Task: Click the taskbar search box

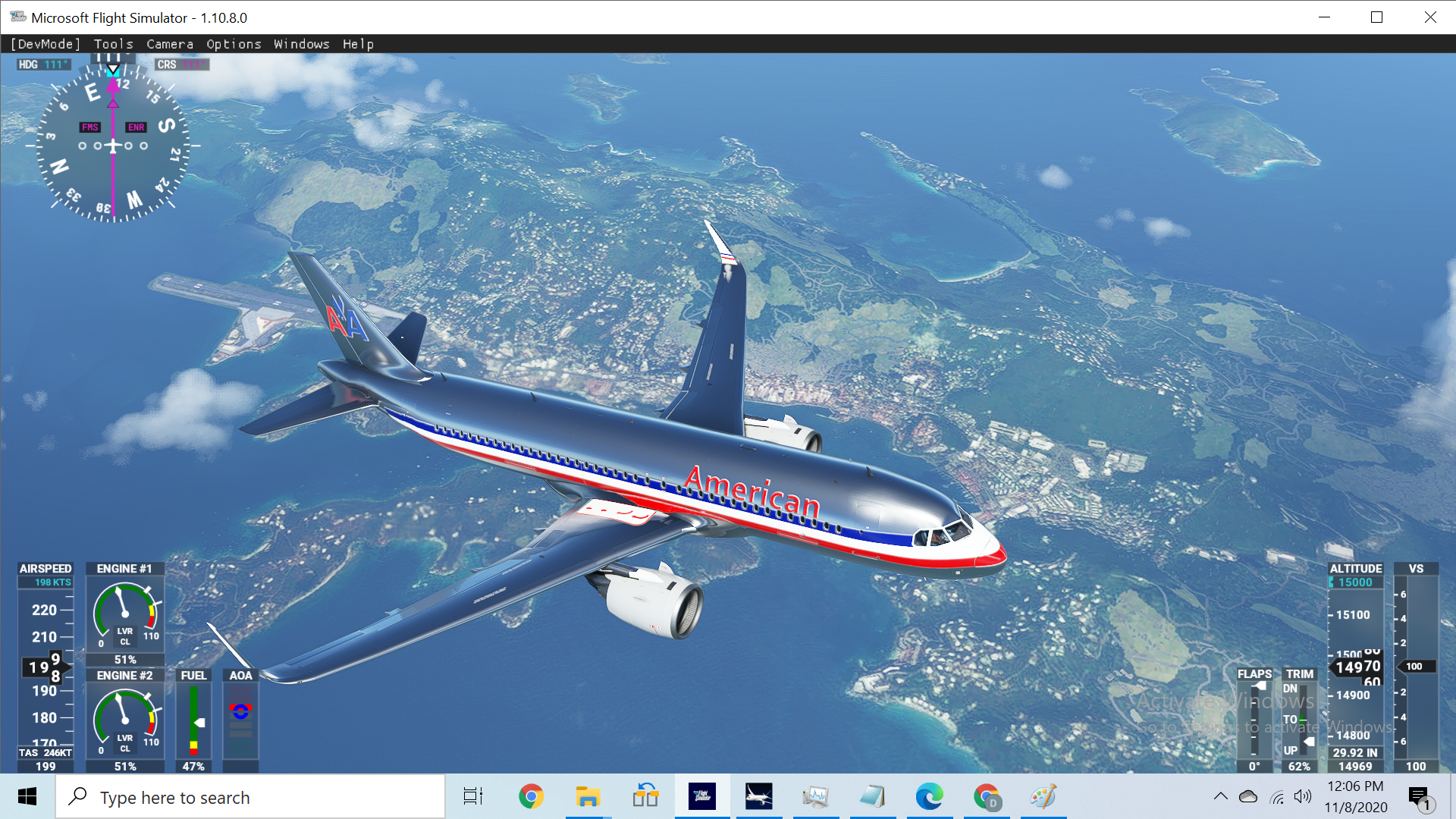Action: (250, 797)
